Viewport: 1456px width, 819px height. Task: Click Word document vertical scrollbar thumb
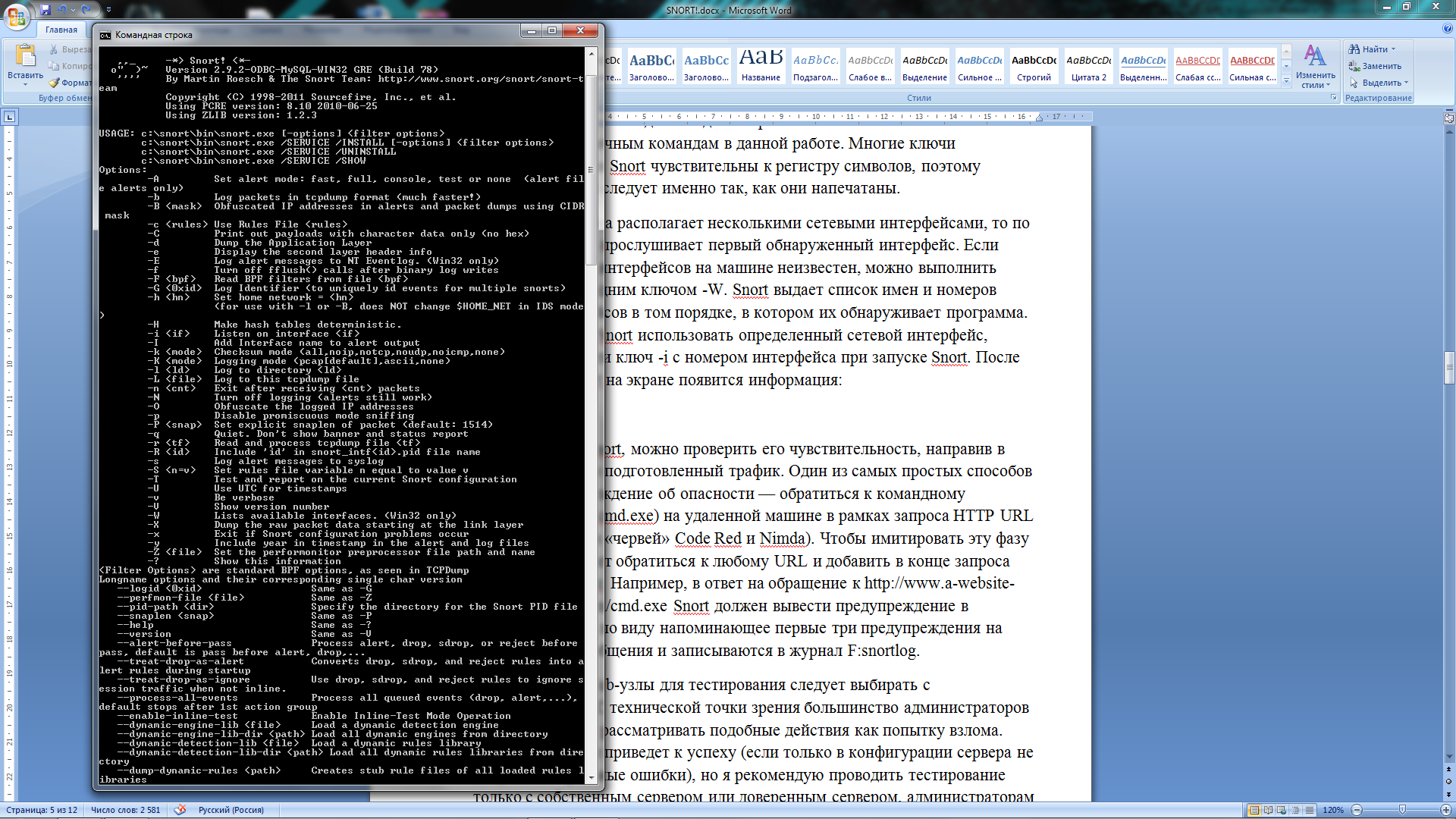click(1448, 368)
